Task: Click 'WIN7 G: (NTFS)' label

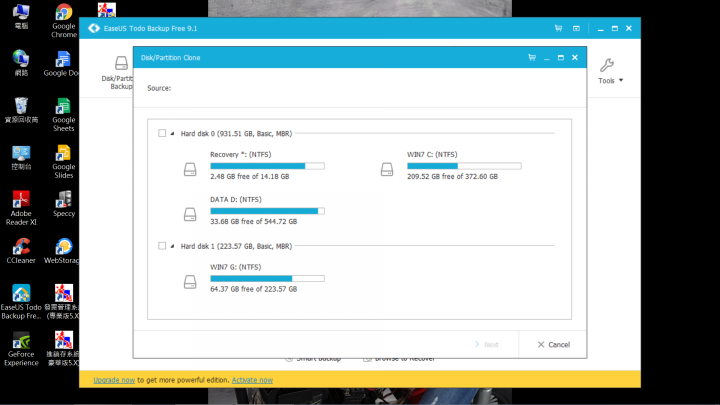Action: tap(236, 267)
